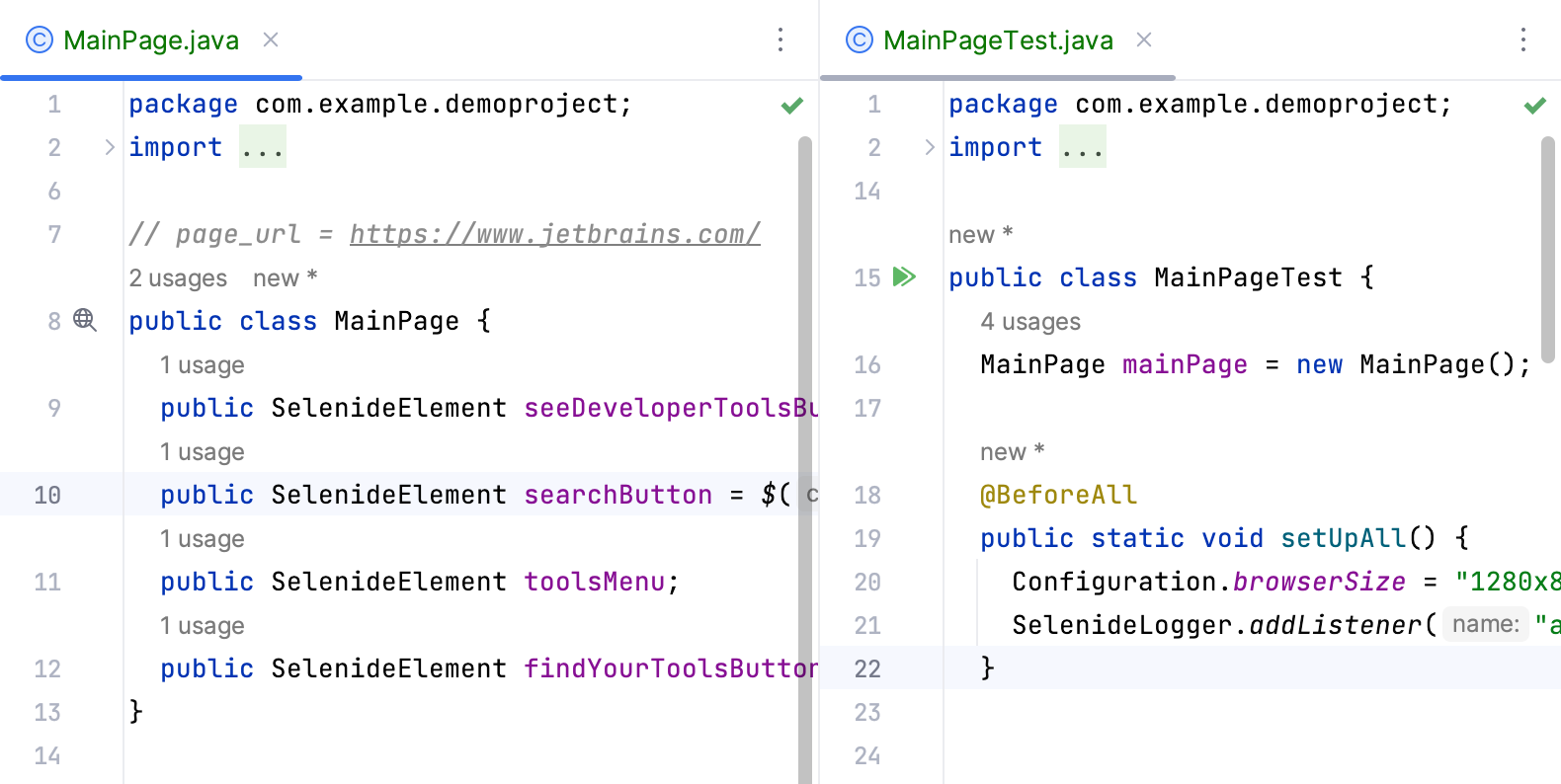Screen dimensions: 1561x784
Task: Expand the folded imports in MainPageTest.java
Action: click(930, 147)
